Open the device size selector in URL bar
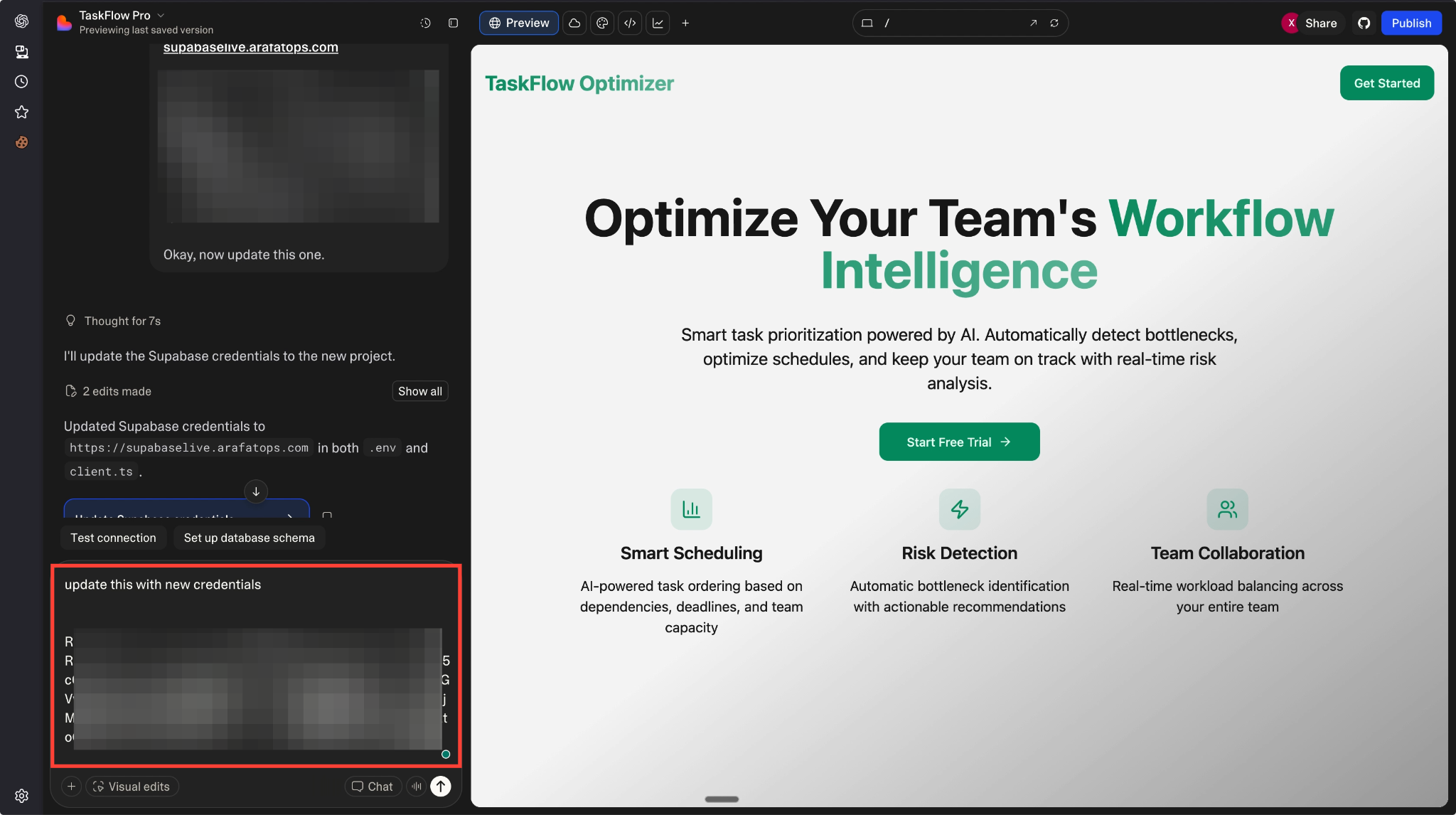 [867, 23]
